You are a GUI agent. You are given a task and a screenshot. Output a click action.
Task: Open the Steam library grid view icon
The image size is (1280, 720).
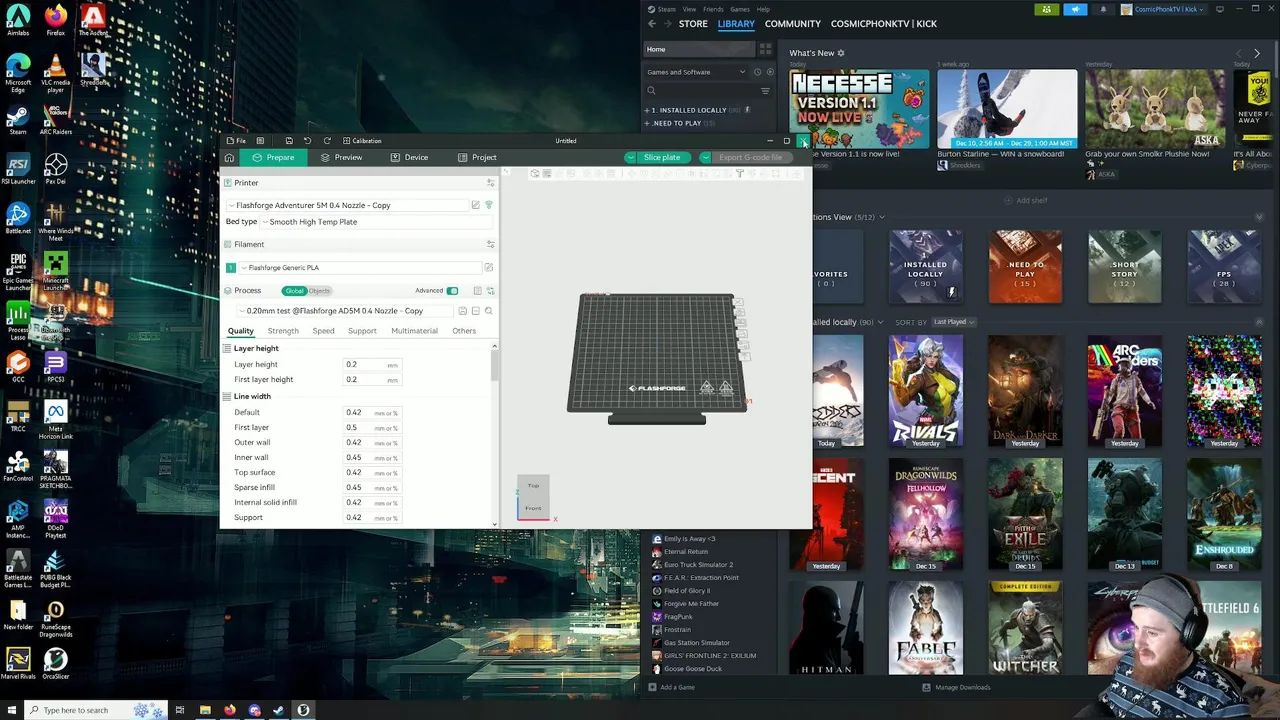pos(765,49)
